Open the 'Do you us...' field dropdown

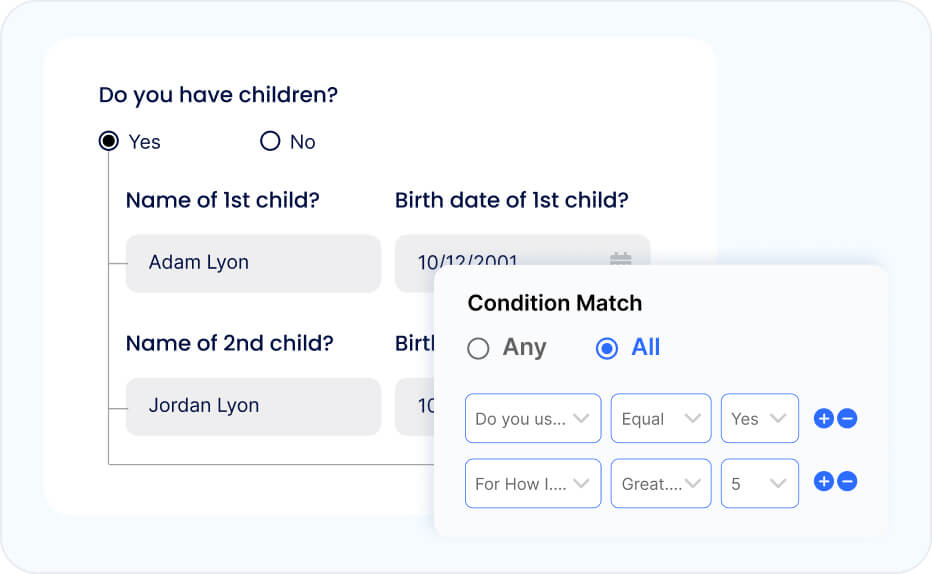pos(533,418)
